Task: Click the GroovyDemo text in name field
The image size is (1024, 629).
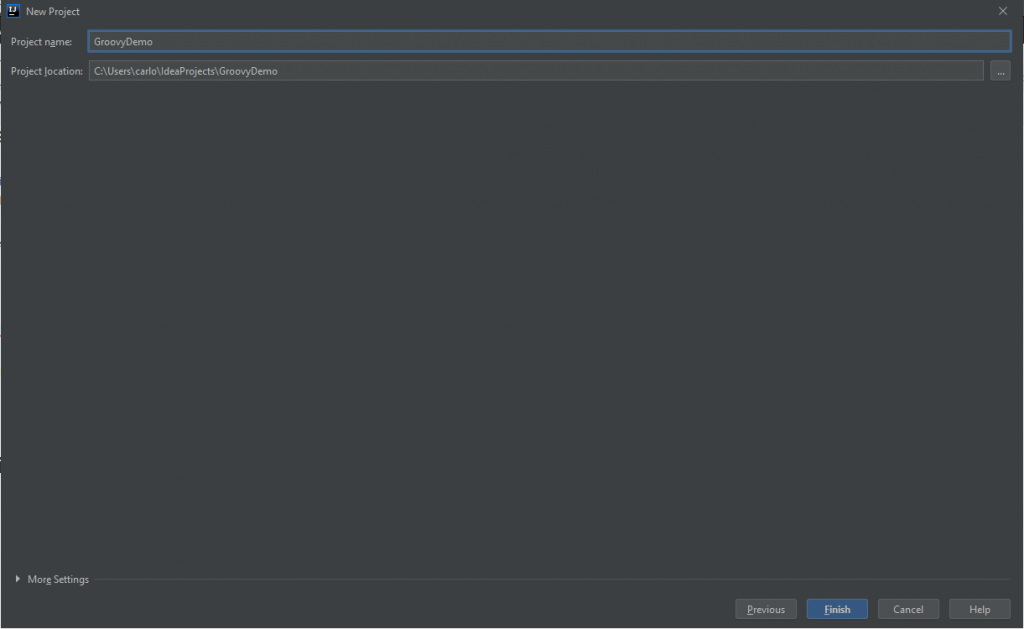Action: point(123,42)
